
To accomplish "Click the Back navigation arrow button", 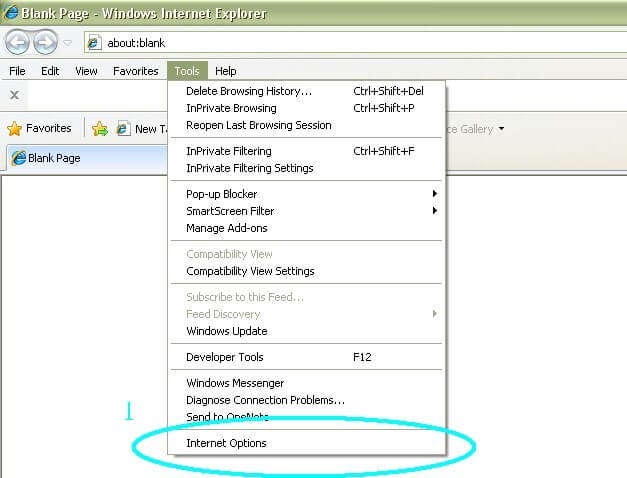I will click(17, 42).
